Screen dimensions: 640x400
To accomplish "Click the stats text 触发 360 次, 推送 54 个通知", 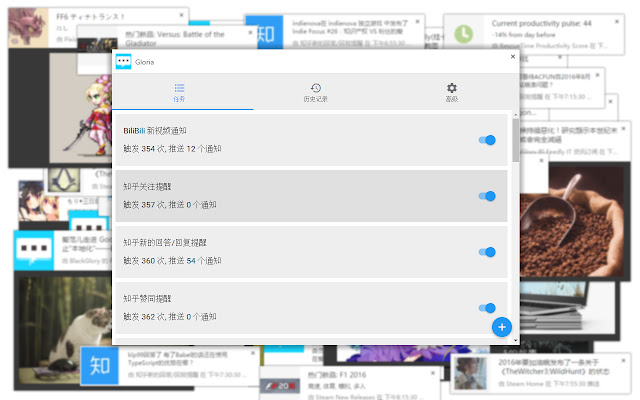I will pyautogui.click(x=172, y=260).
